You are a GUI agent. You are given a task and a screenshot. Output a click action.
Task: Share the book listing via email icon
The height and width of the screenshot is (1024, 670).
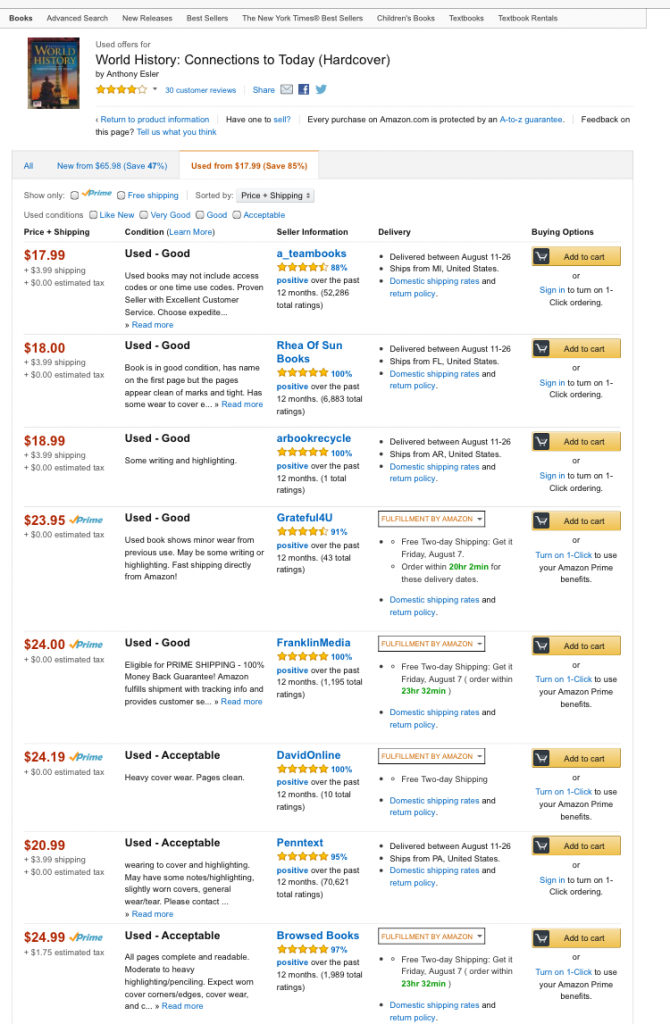[285, 90]
